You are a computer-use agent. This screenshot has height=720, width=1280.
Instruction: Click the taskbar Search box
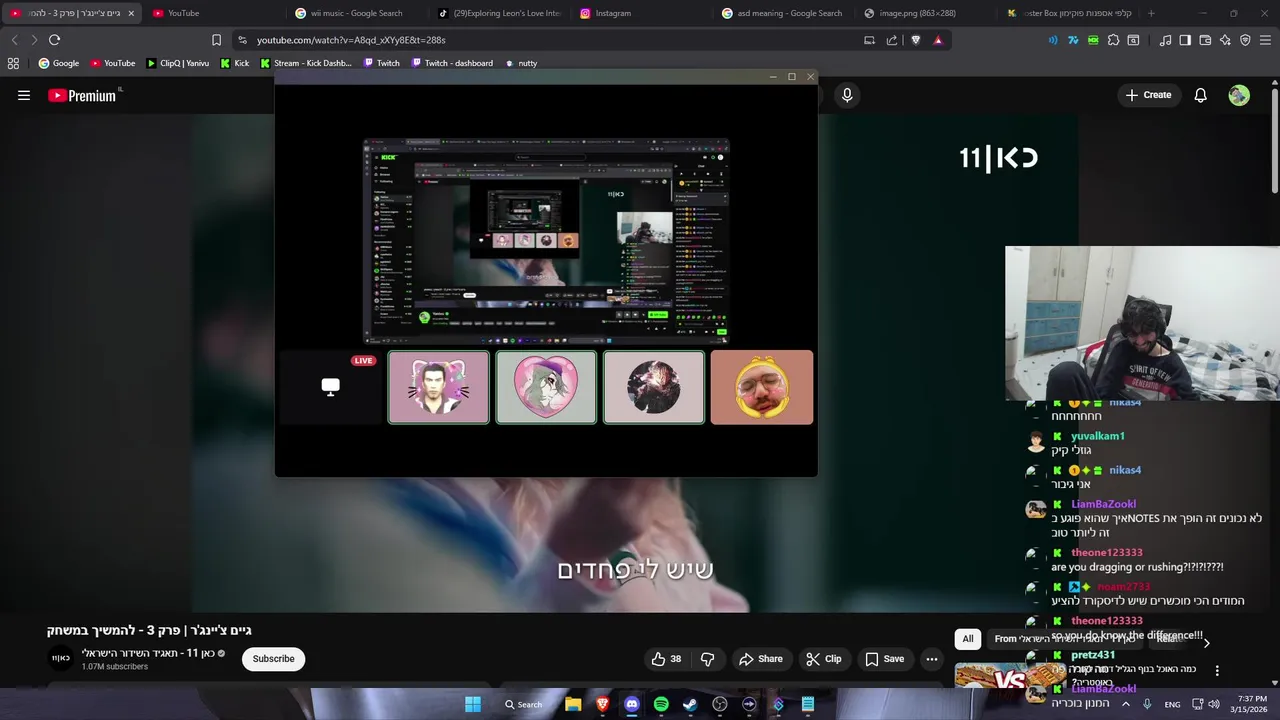tap(523, 704)
